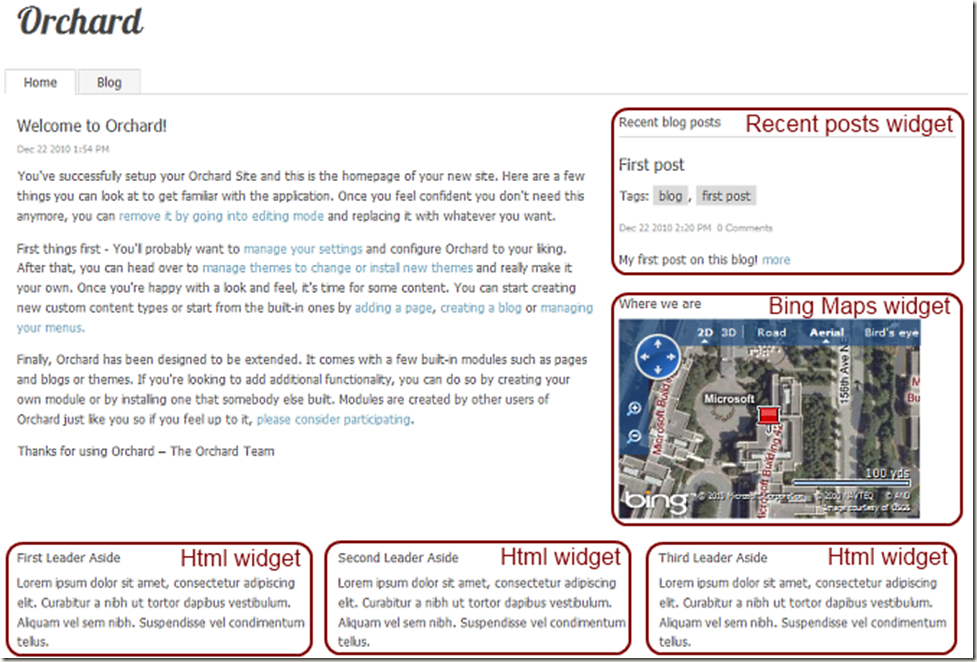The height and width of the screenshot is (662, 977).
Task: Select the 'blog' tag
Action: click(x=670, y=196)
